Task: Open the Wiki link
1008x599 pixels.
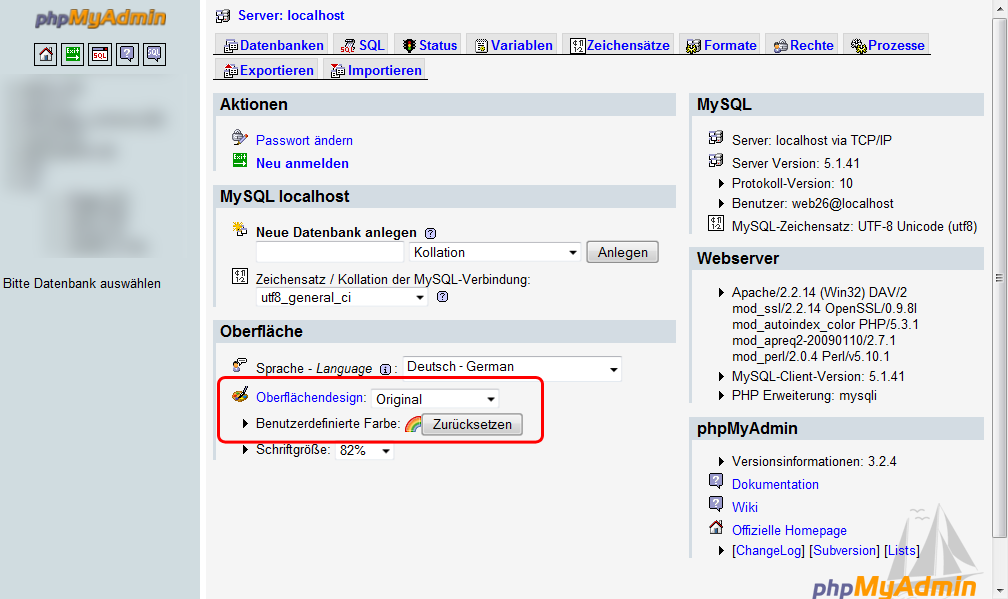Action: pos(744,507)
